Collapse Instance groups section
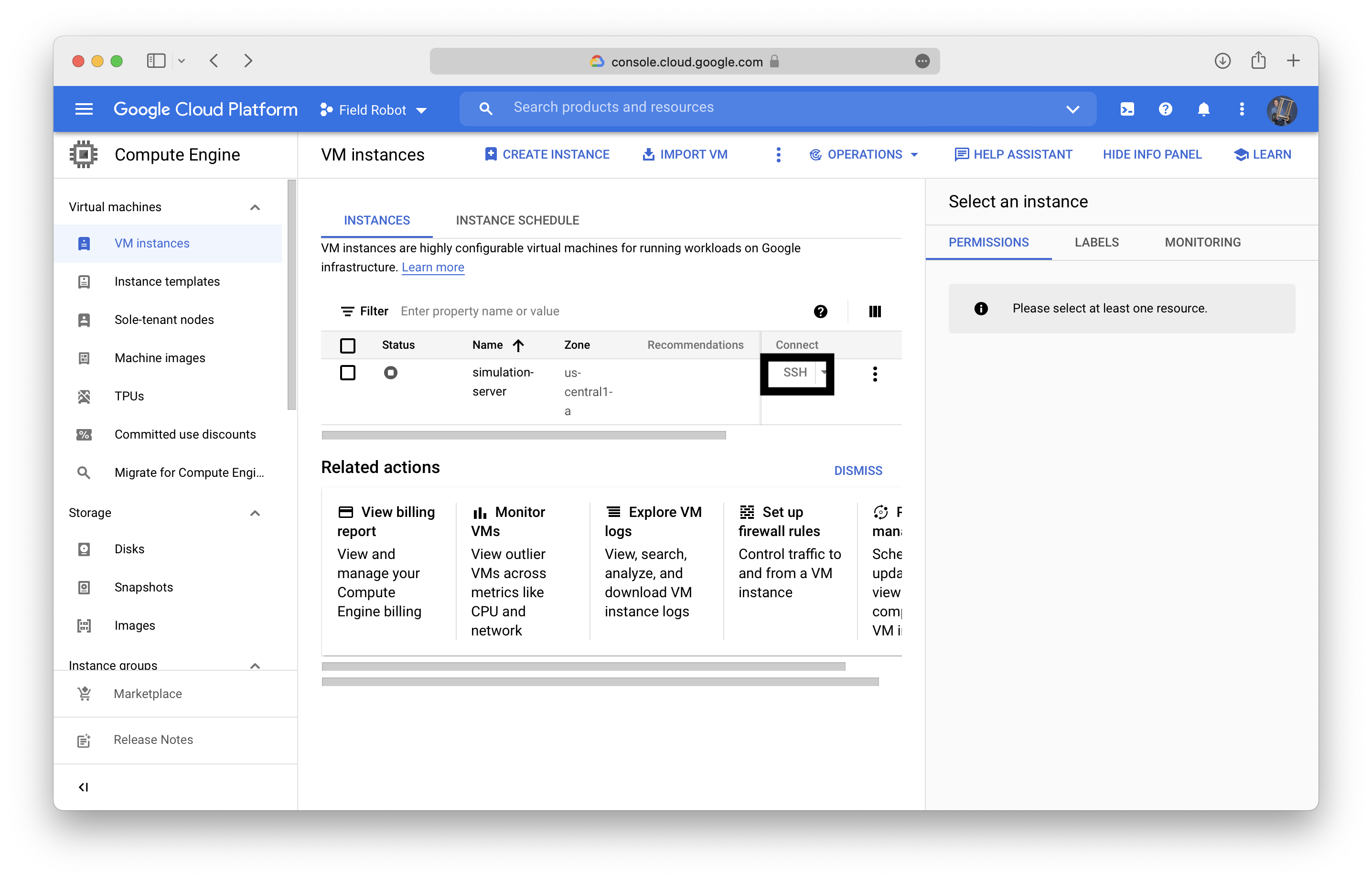 click(x=255, y=666)
